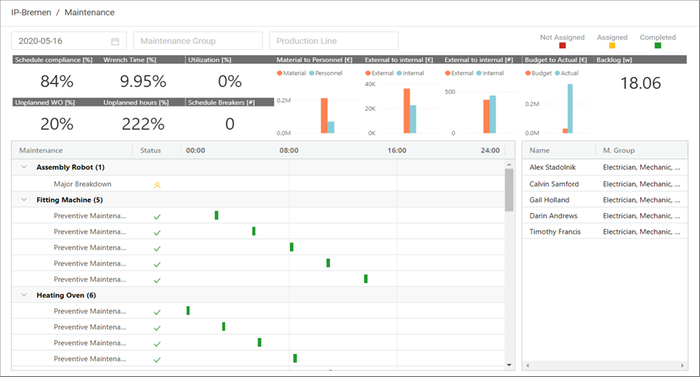Click first Heating Oven completed checkmark
Image resolution: width=700 pixels, height=377 pixels.
[x=157, y=312]
